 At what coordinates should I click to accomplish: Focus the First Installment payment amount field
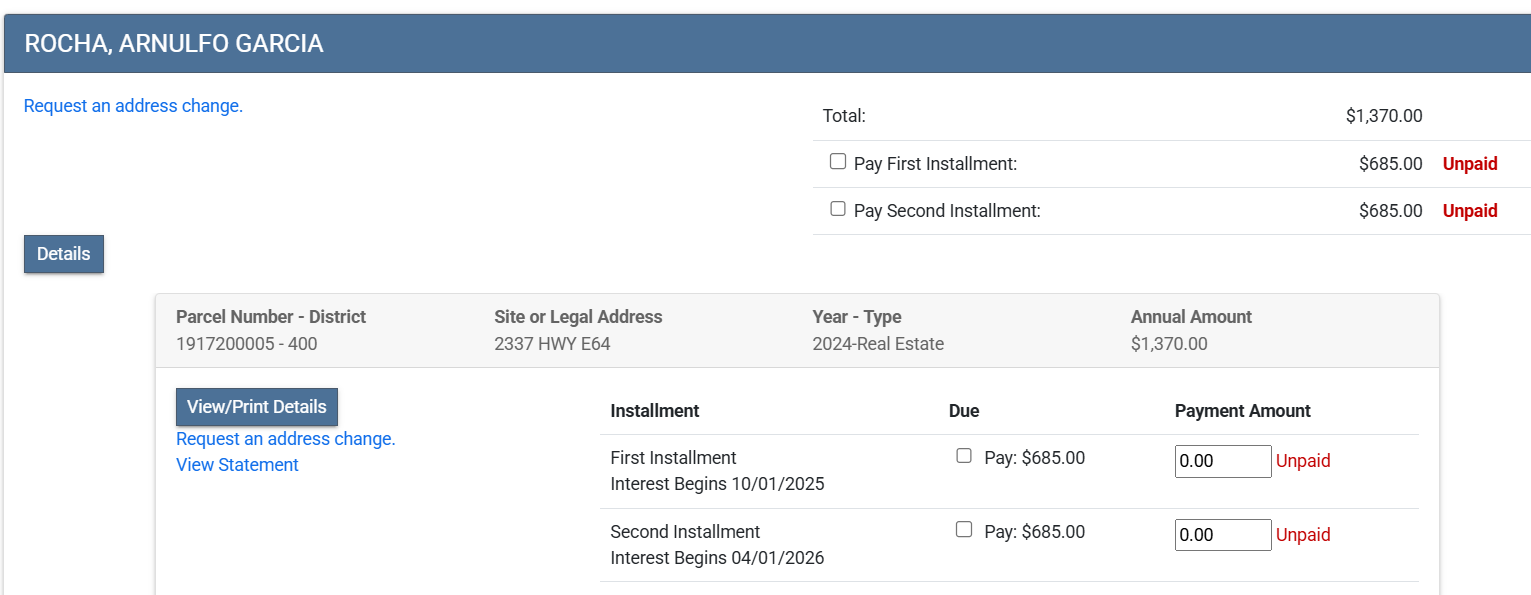pos(1222,461)
